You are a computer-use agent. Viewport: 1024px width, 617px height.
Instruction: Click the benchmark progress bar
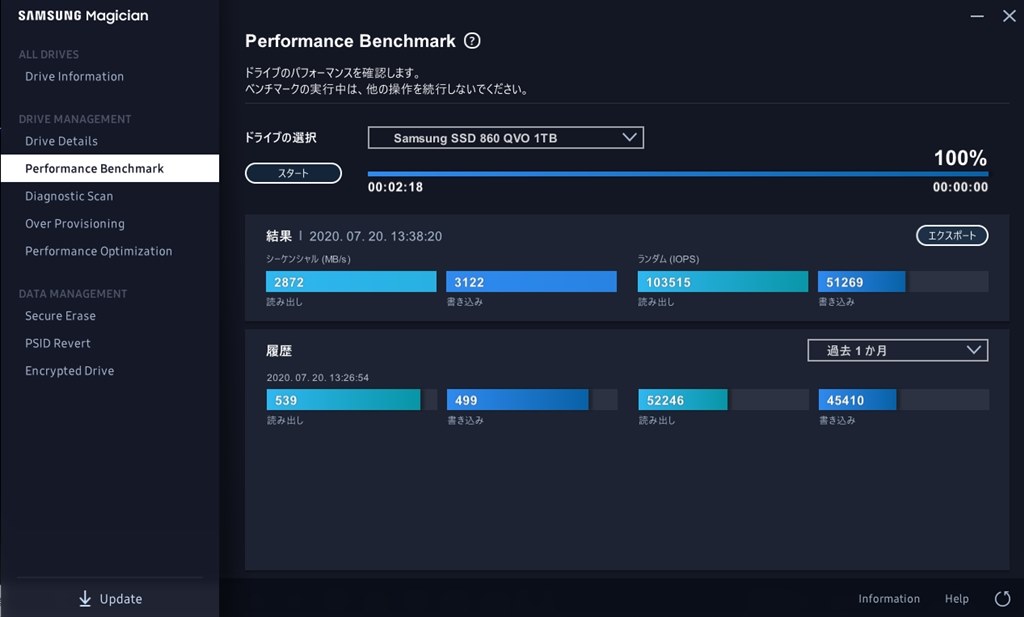coord(678,174)
